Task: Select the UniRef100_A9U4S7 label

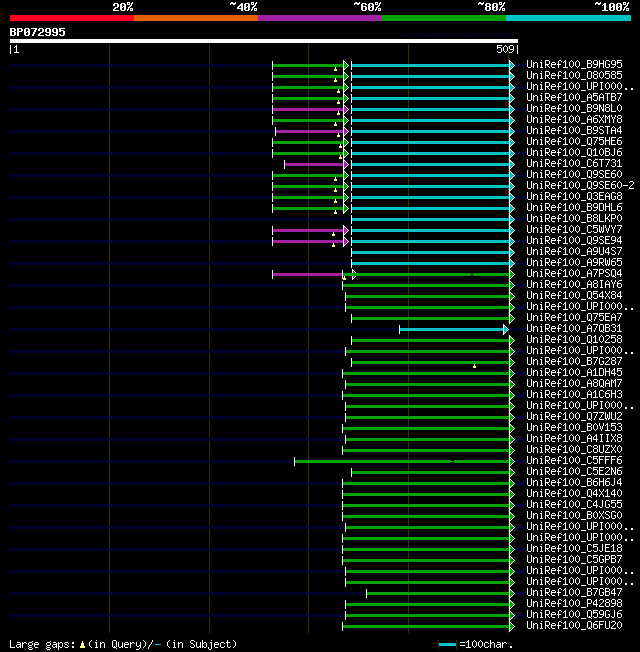Action: 574,252
